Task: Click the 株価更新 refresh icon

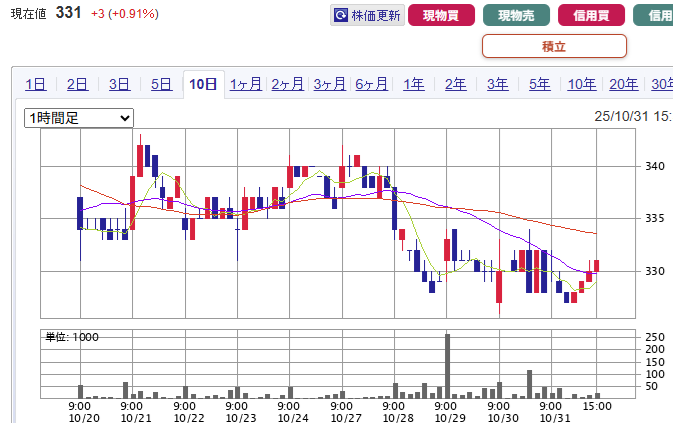Action: tap(341, 15)
